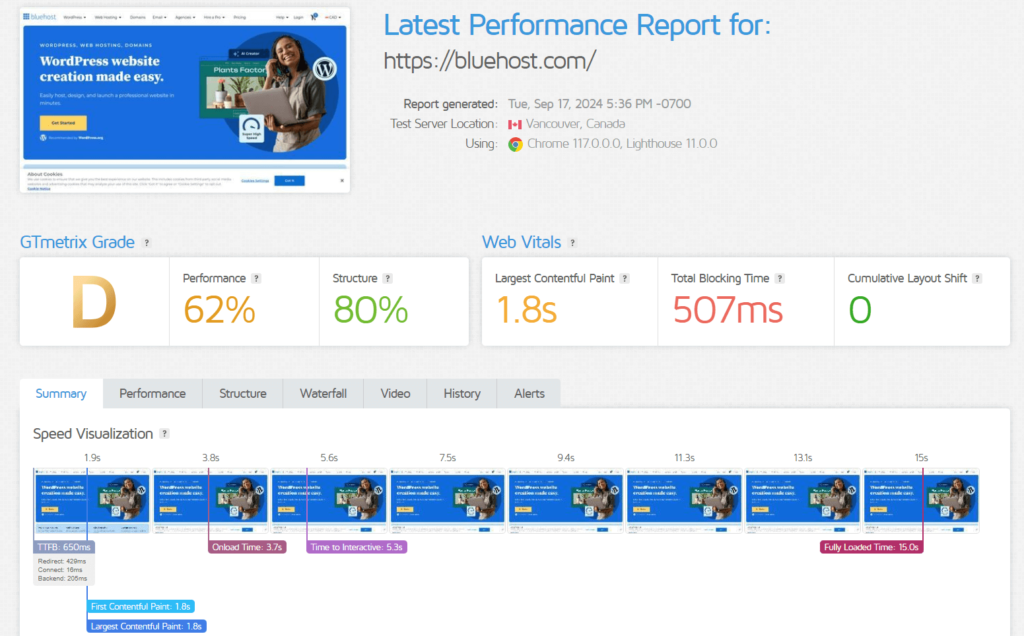Viewport: 1024px width, 636px height.
Task: Select the 3.8s filmstrip frame
Action: pyautogui.click(x=210, y=501)
